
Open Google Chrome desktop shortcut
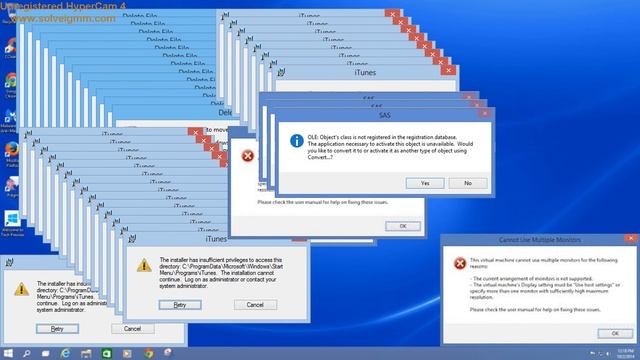pyautogui.click(x=11, y=84)
